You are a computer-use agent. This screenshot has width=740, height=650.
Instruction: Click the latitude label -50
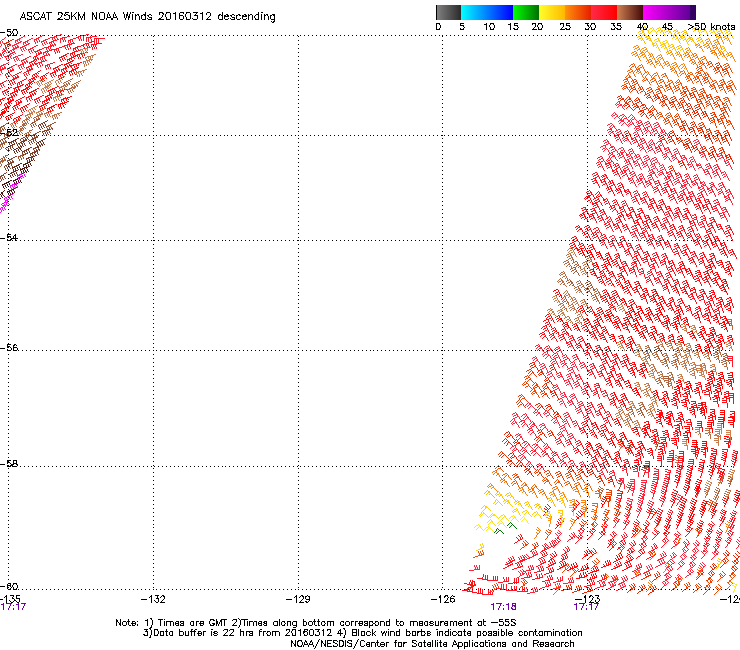point(9,33)
